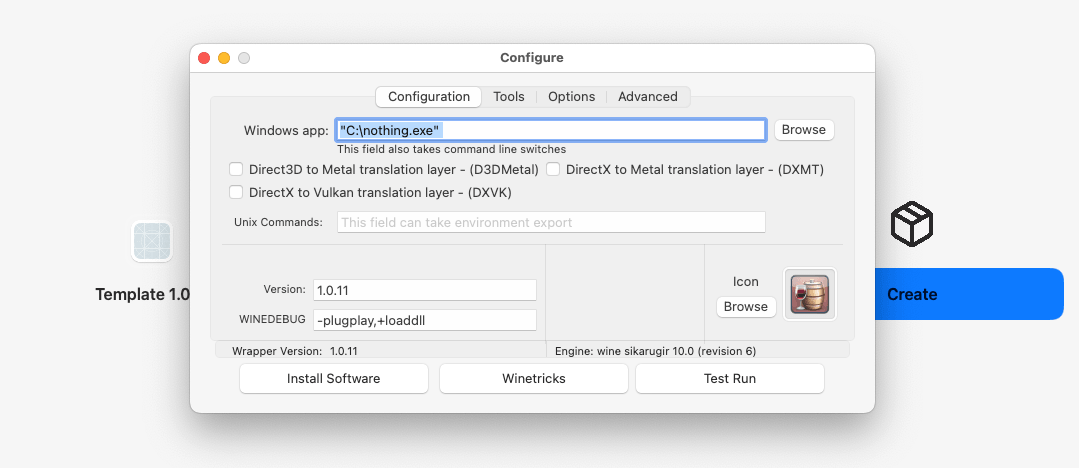Click the package box icon above Create

(911, 224)
